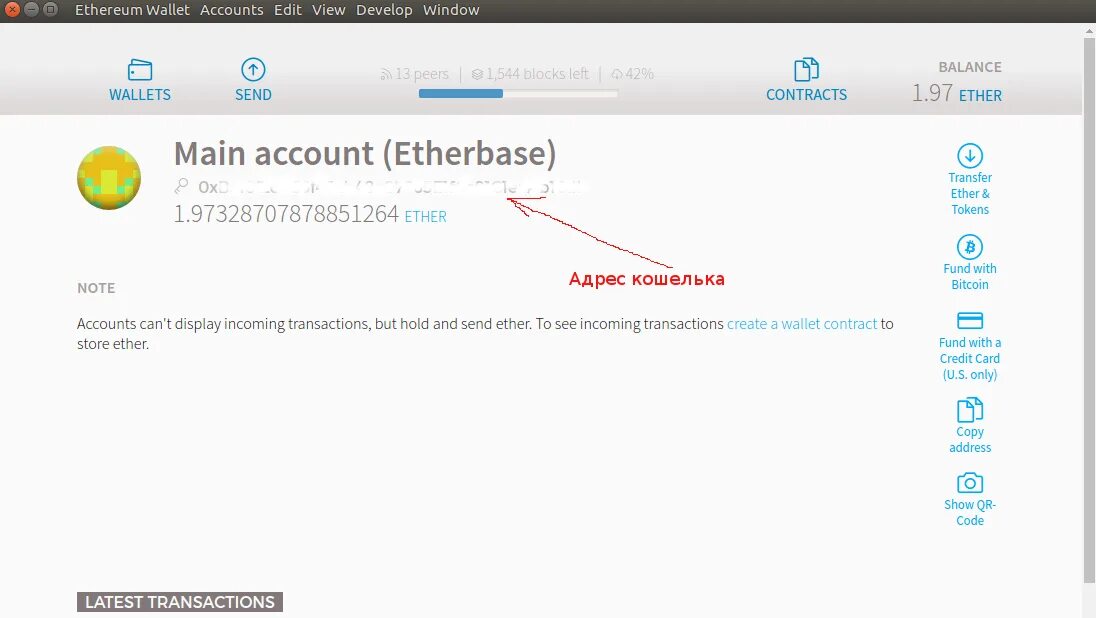The width and height of the screenshot is (1096, 618).
Task: Click the Fund with Bitcoin label
Action: pyautogui.click(x=969, y=276)
